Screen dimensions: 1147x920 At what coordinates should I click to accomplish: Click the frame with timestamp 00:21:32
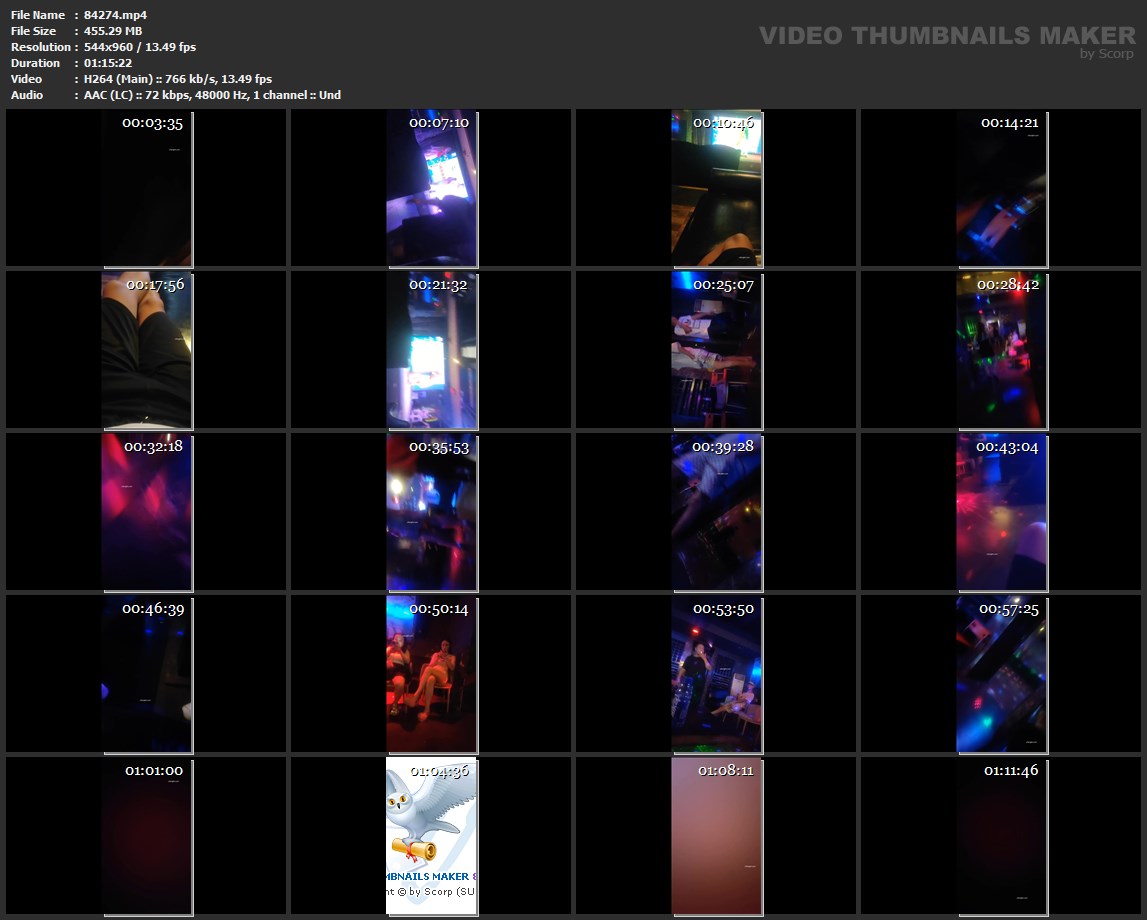tap(432, 350)
